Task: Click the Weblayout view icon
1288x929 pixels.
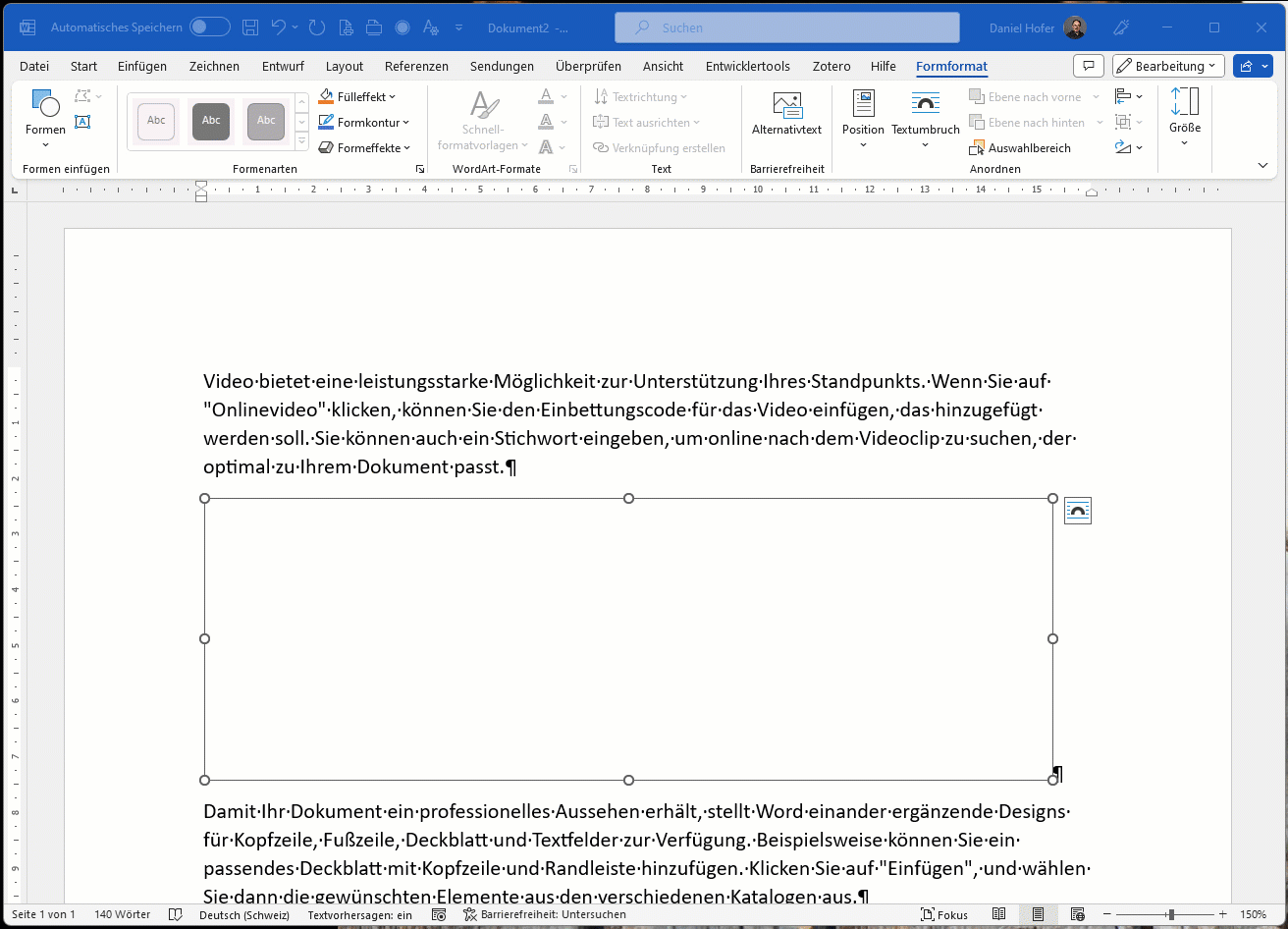Action: point(1077,914)
